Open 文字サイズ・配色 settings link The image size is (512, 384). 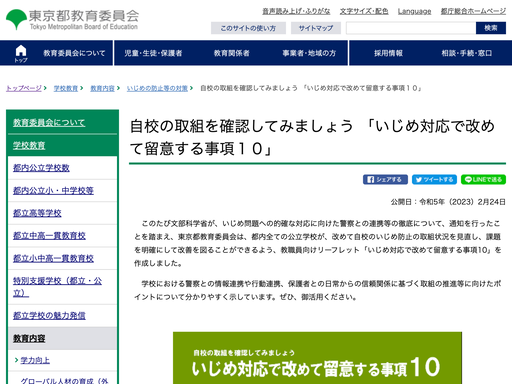coord(364,11)
